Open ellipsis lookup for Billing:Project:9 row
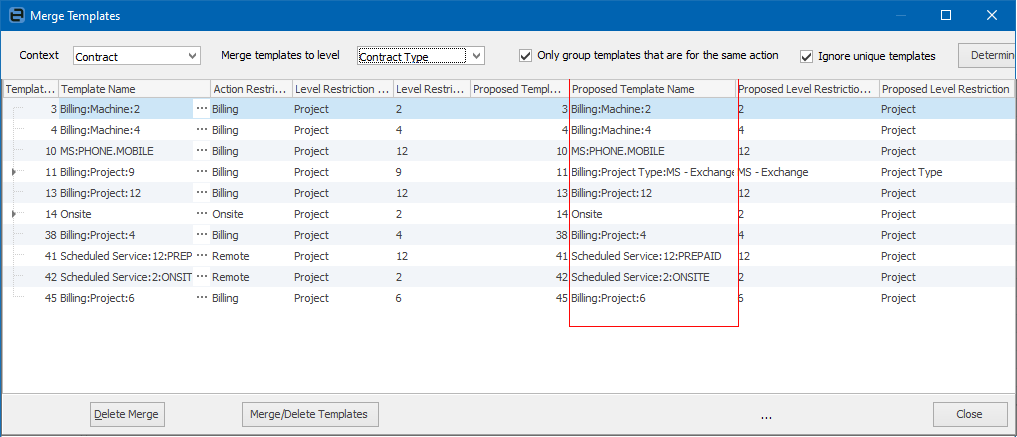Image resolution: width=1017 pixels, height=437 pixels. tap(202, 172)
